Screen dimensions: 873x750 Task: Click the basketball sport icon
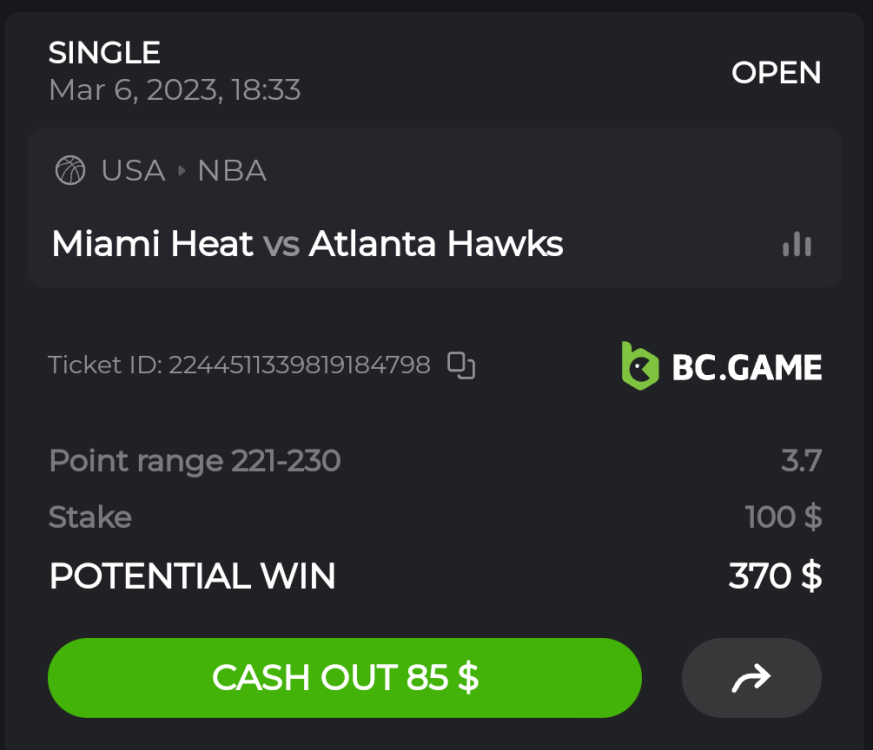[70, 170]
